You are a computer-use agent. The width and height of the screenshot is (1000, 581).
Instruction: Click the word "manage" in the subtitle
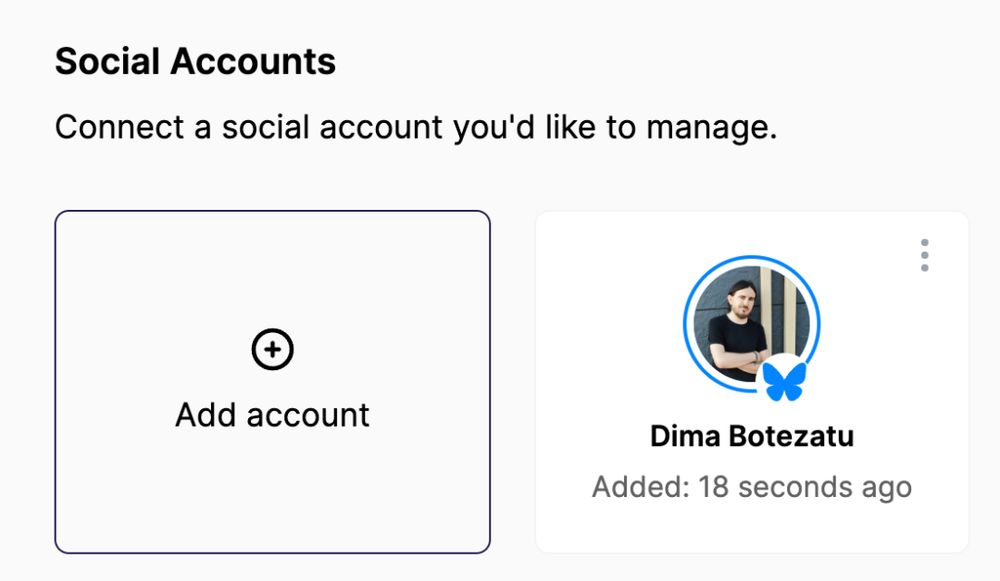tap(708, 128)
